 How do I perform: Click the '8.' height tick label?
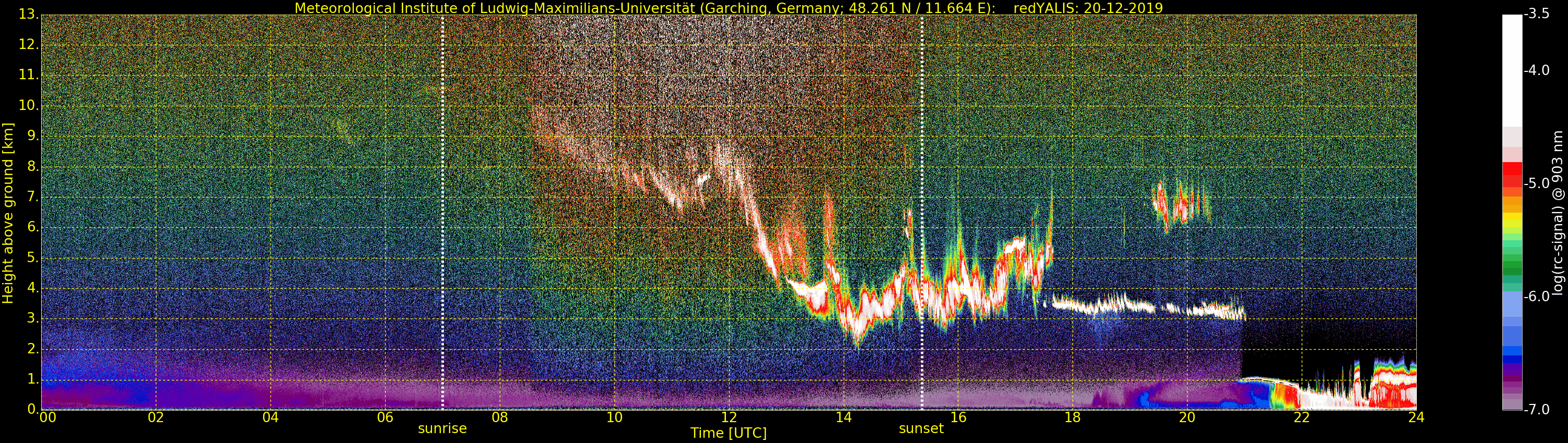pos(33,166)
